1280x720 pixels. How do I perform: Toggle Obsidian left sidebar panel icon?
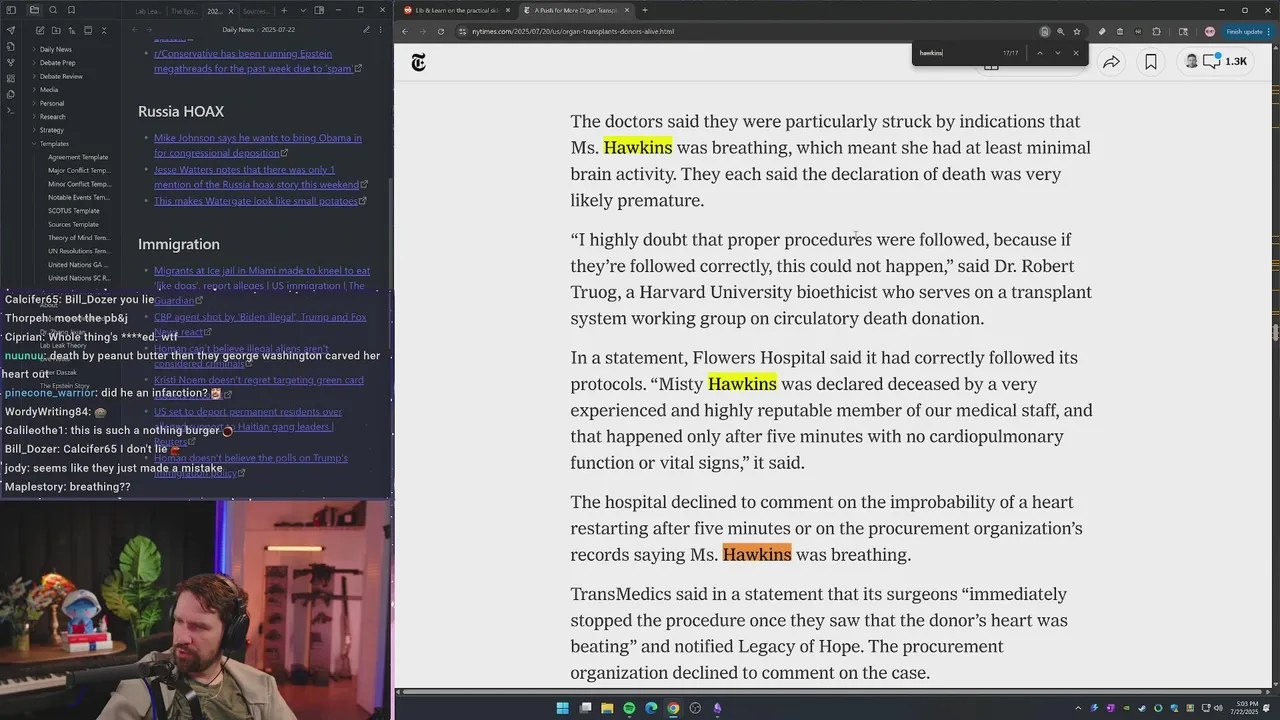pyautogui.click(x=11, y=10)
